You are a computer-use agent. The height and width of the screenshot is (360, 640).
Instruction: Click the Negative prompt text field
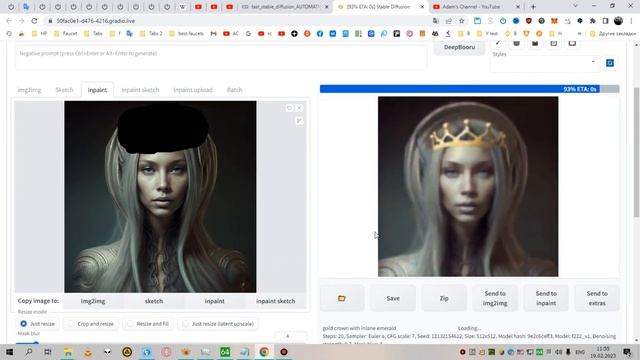tap(221, 58)
